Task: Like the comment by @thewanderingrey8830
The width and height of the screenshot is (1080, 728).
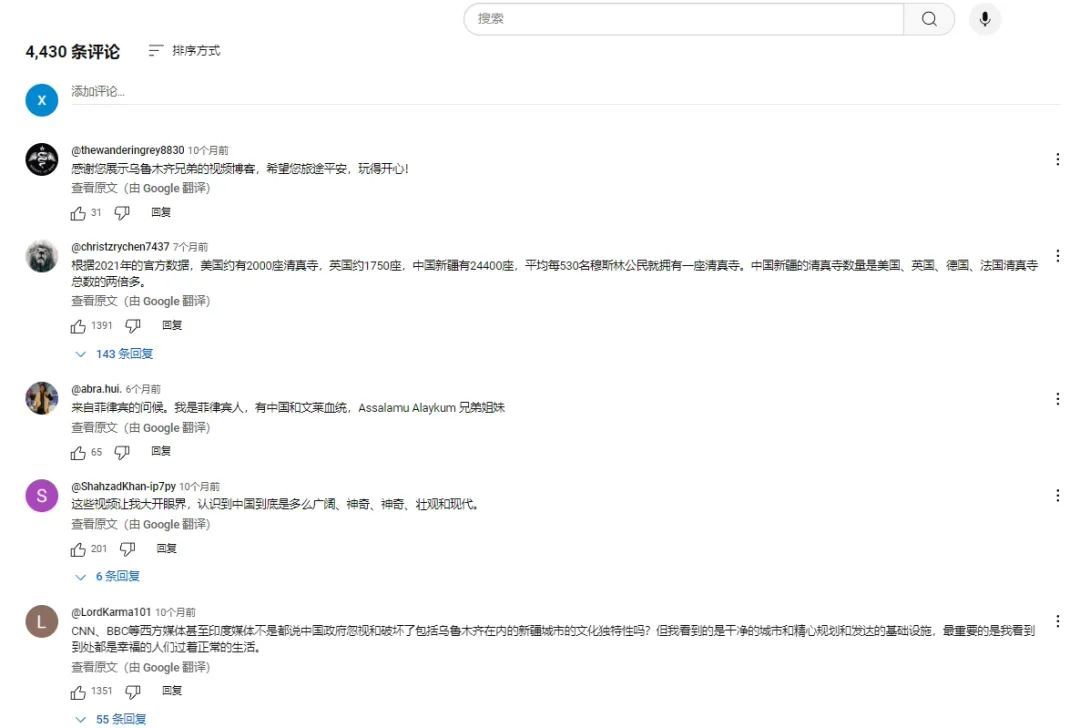Action: click(x=79, y=213)
